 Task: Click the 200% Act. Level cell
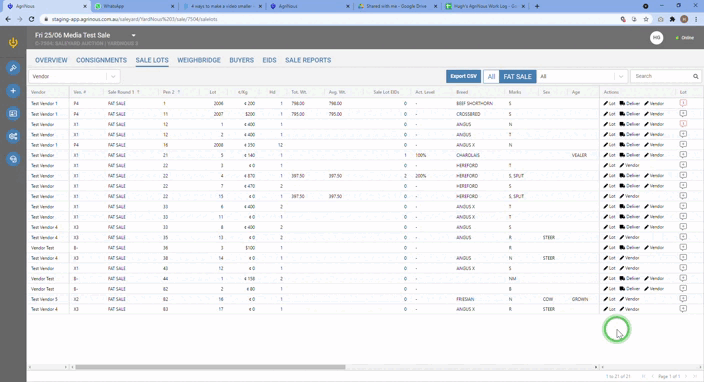pos(421,176)
